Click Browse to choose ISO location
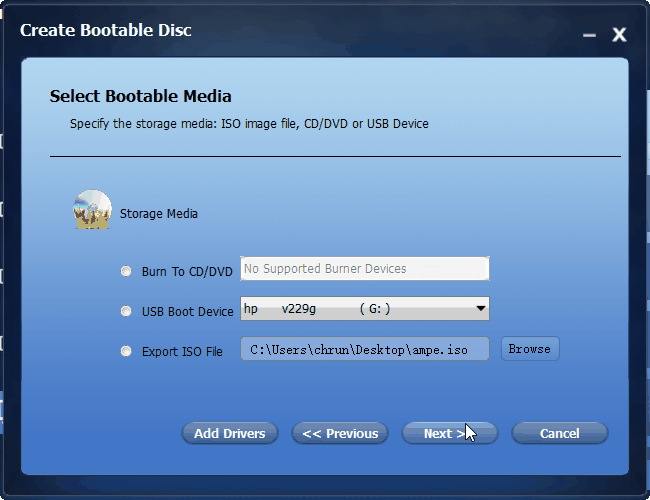Image resolution: width=650 pixels, height=500 pixels. (x=530, y=349)
